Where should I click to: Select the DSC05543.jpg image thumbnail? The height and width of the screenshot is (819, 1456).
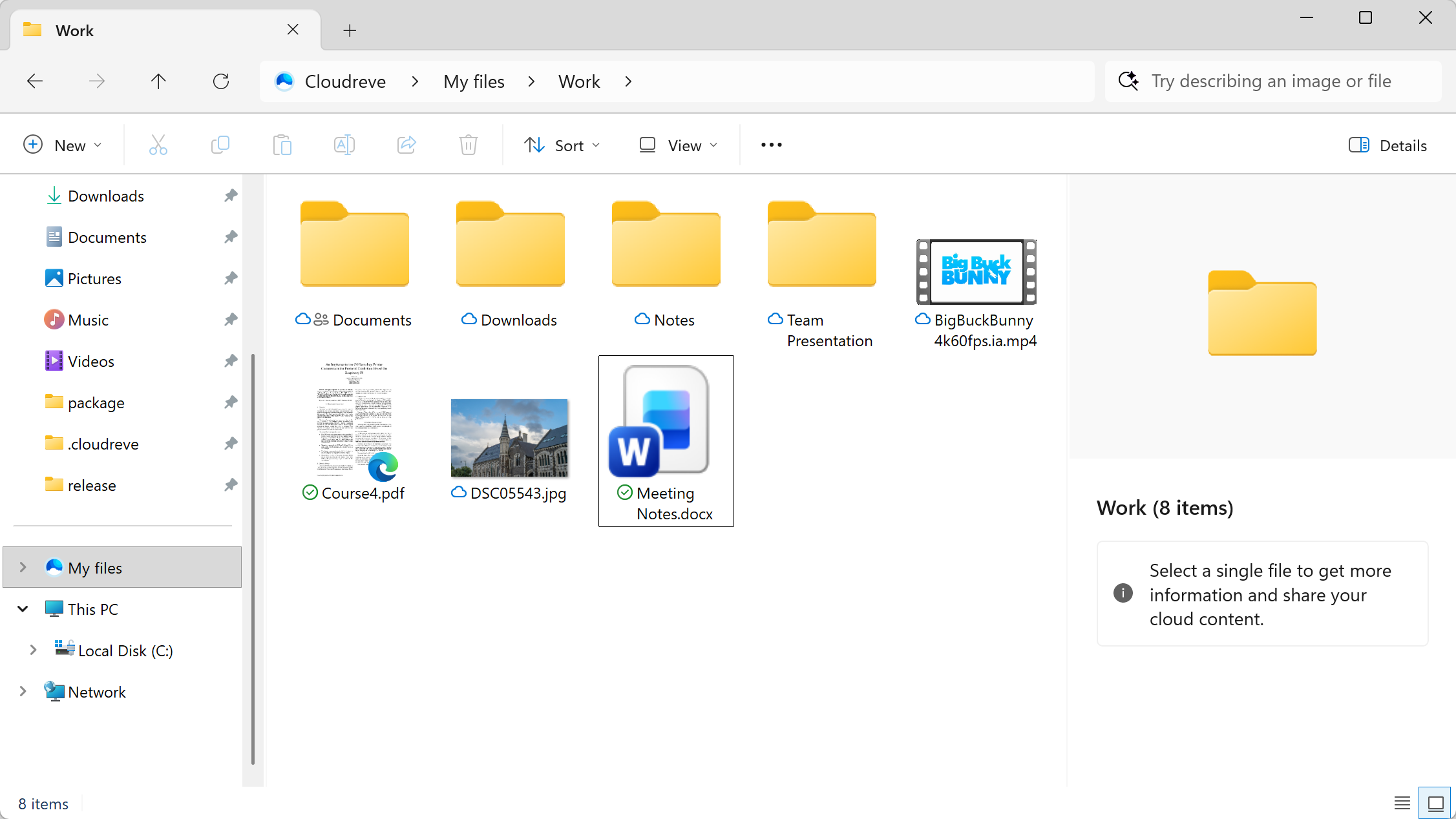[509, 438]
